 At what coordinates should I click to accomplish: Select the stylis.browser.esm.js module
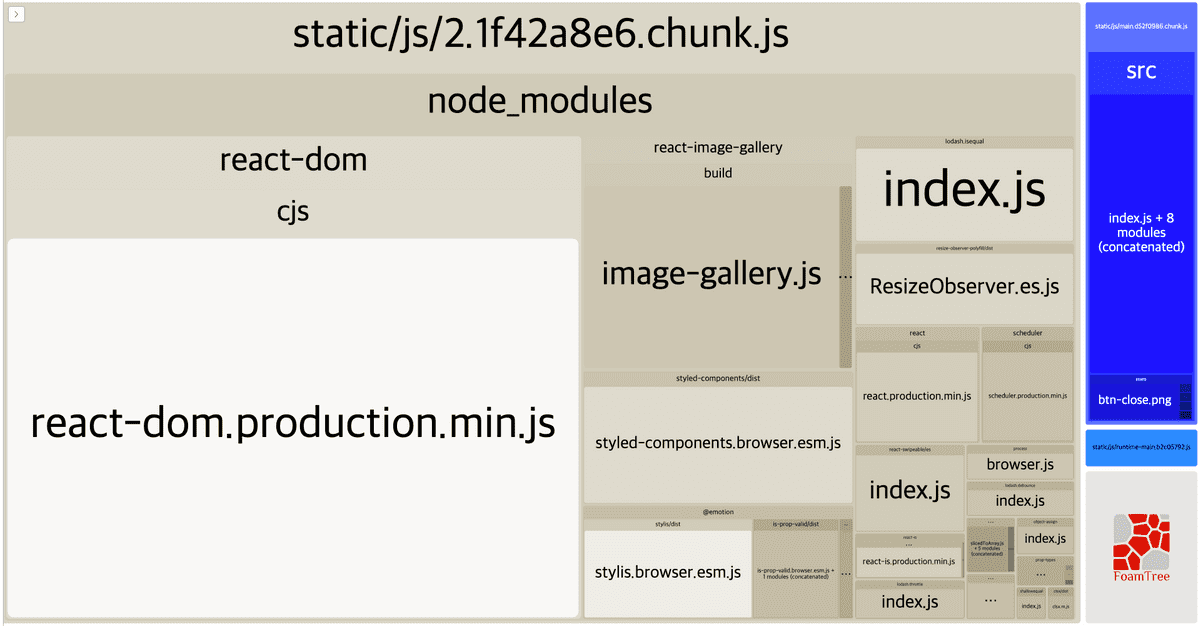coord(668,573)
